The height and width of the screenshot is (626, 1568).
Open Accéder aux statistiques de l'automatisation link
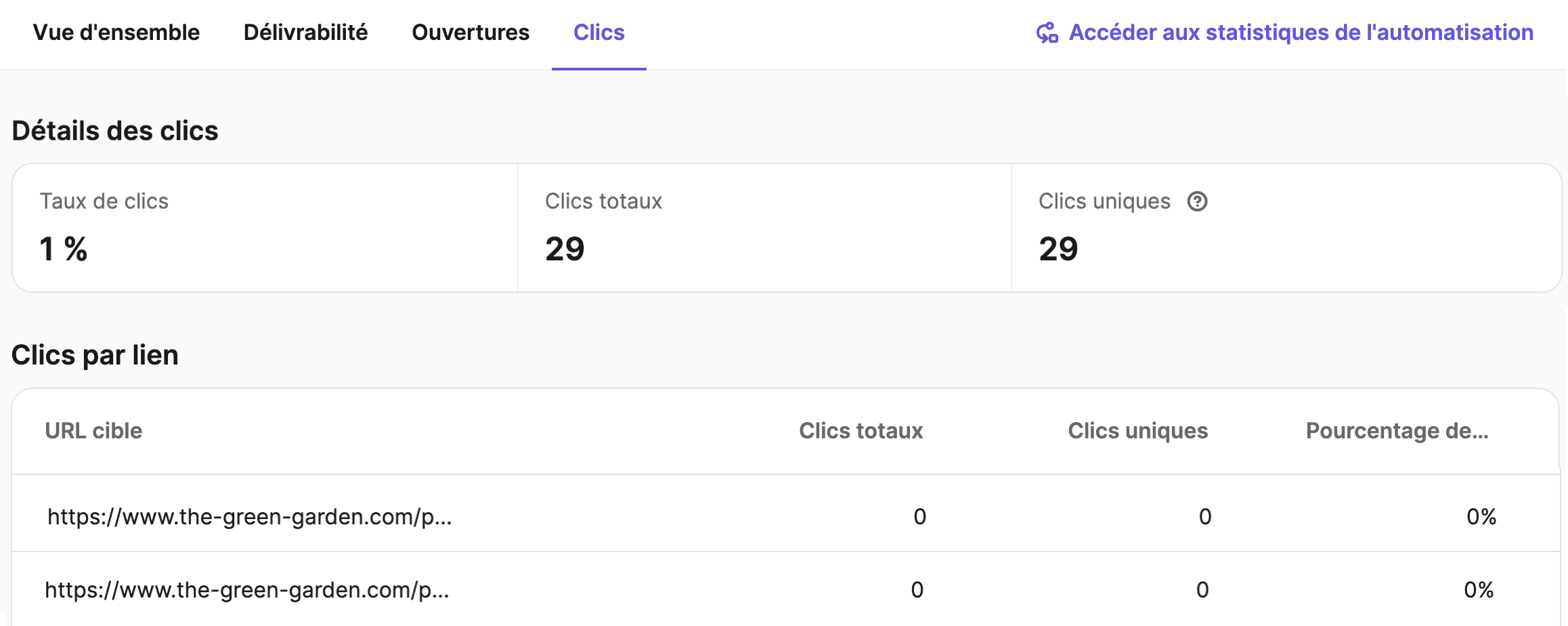coord(1301,33)
